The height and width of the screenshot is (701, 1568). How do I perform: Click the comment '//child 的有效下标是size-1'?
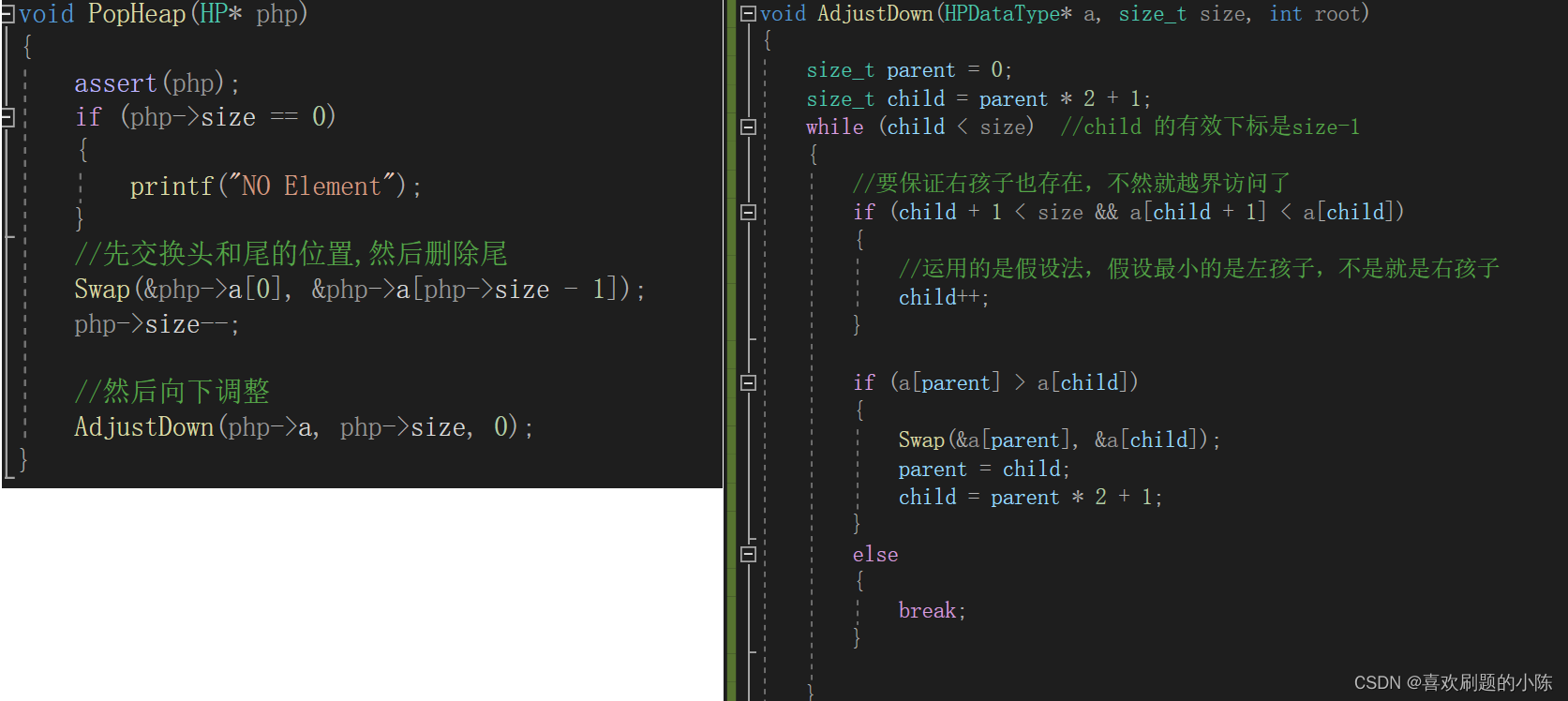1210,127
